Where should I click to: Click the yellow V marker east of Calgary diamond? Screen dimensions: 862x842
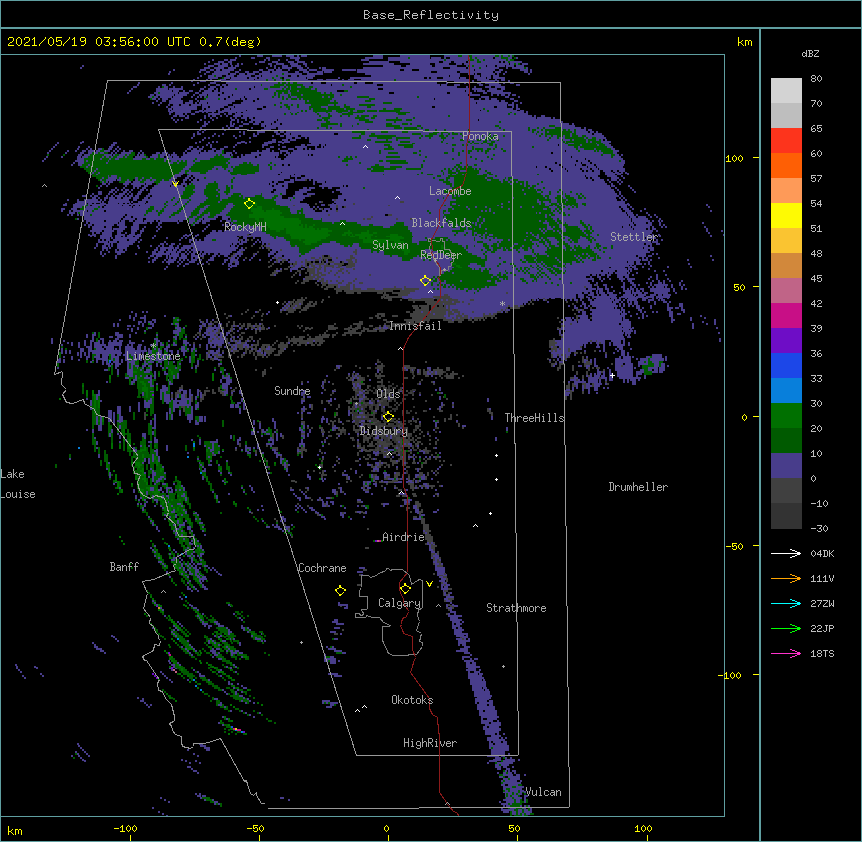[429, 584]
